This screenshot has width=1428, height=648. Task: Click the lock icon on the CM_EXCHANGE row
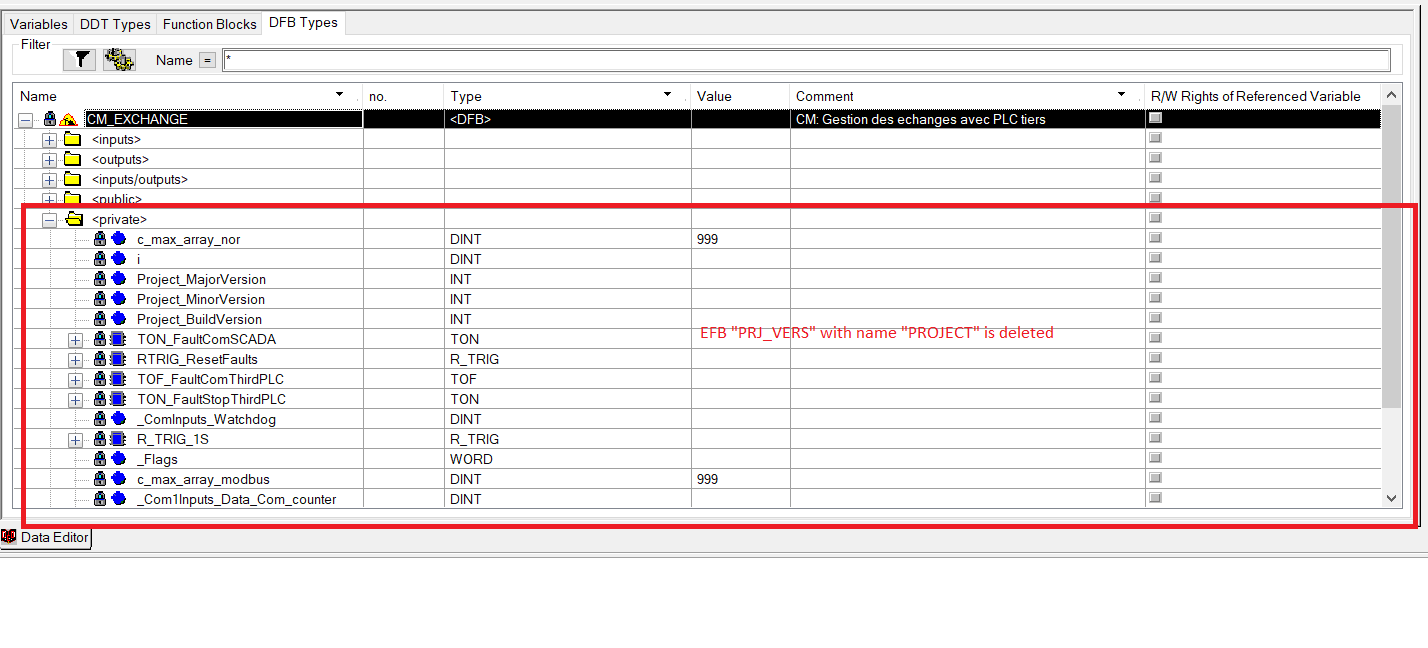click(x=50, y=119)
